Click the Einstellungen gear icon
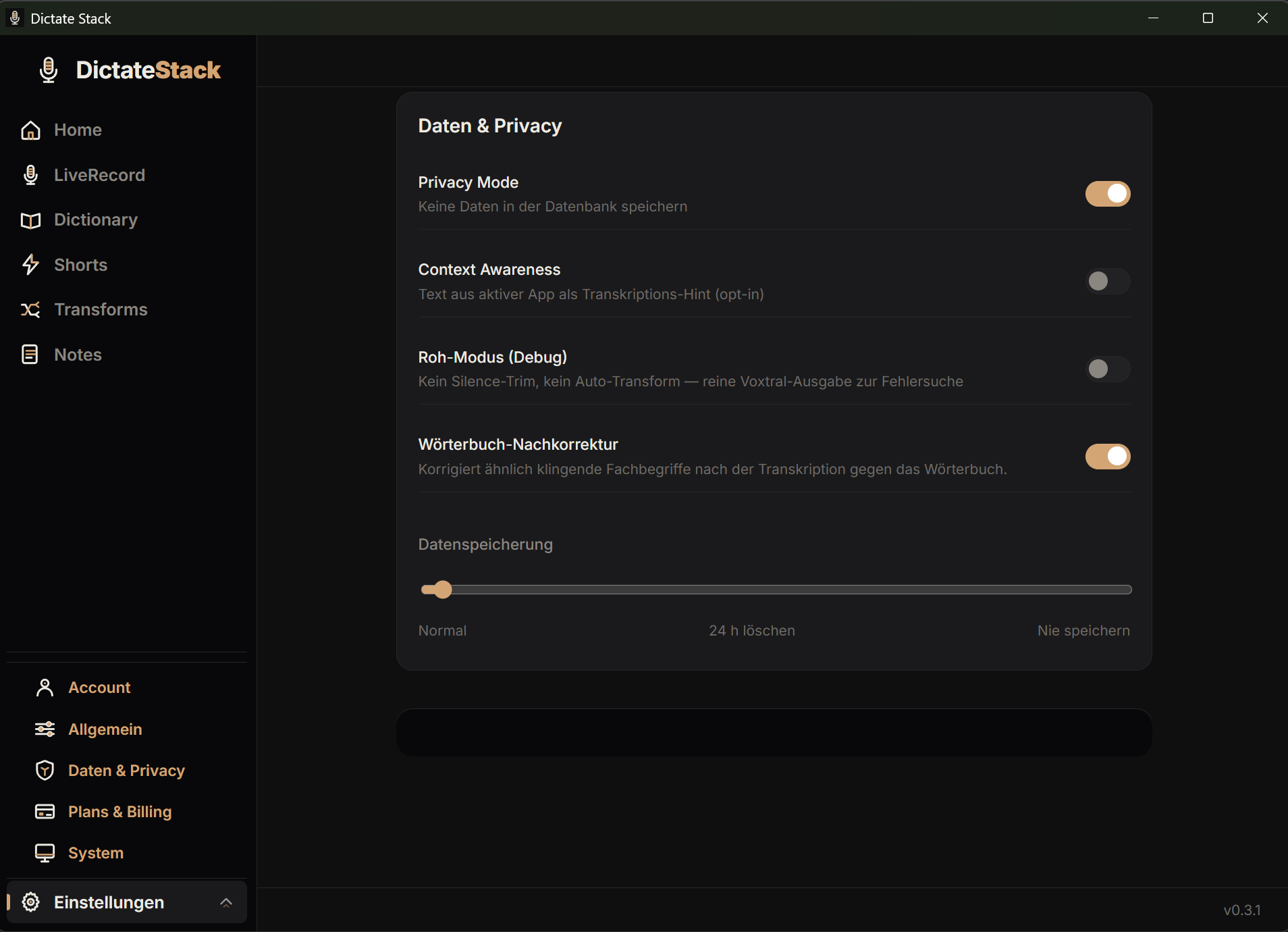 coord(30,902)
